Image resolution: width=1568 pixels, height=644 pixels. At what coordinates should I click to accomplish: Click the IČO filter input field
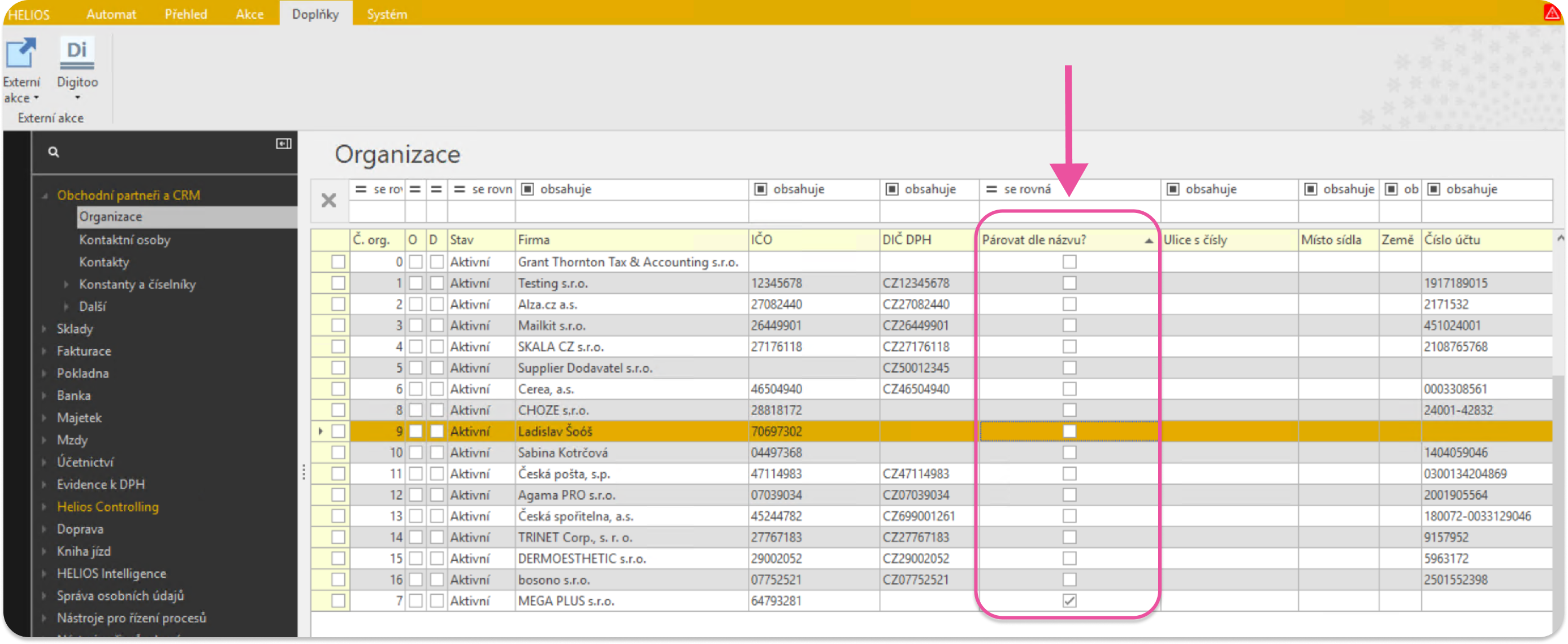pyautogui.click(x=813, y=211)
